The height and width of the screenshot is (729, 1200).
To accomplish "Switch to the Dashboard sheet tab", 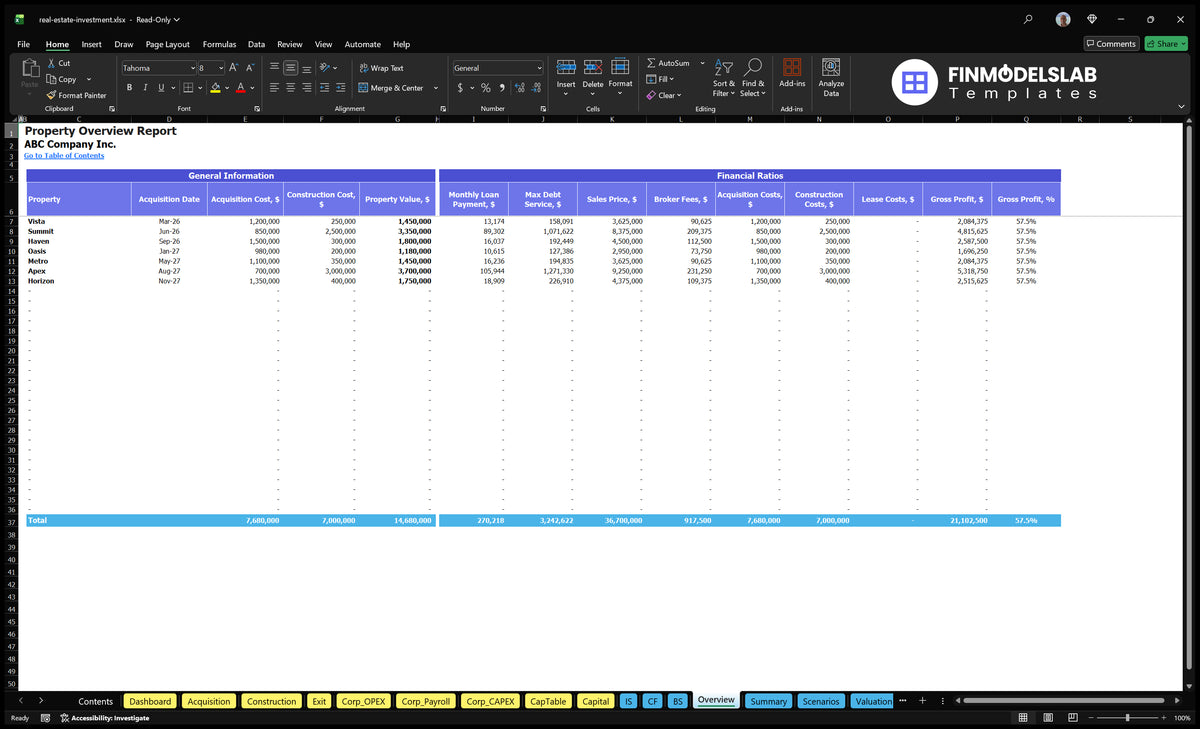I will pyautogui.click(x=150, y=701).
